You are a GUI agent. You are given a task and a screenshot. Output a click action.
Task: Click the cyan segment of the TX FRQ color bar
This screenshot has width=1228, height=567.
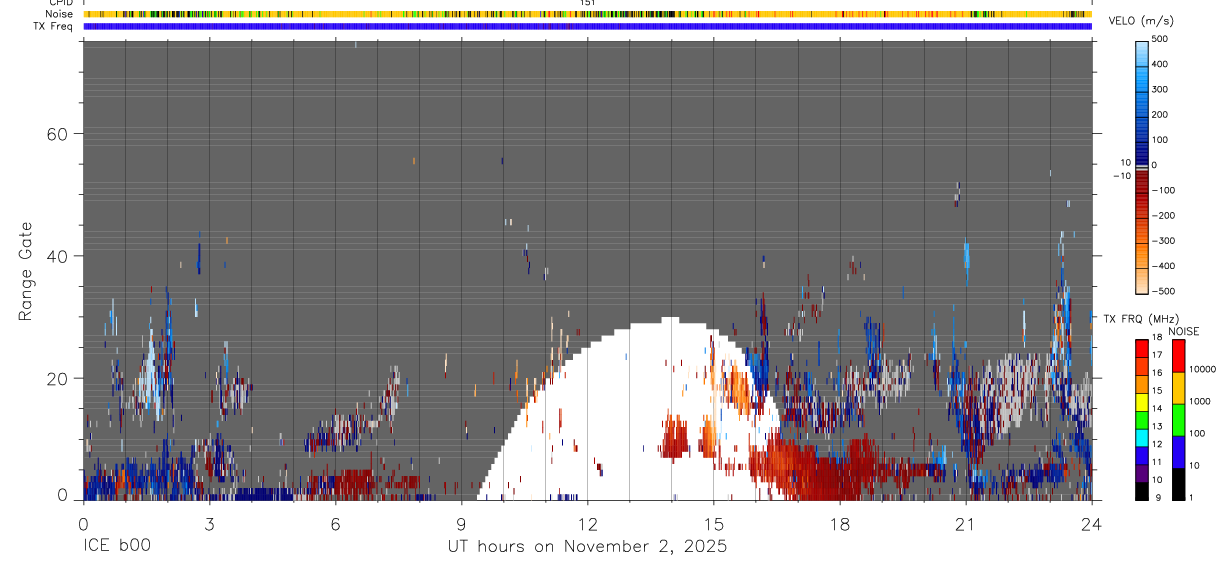[x=1142, y=438]
